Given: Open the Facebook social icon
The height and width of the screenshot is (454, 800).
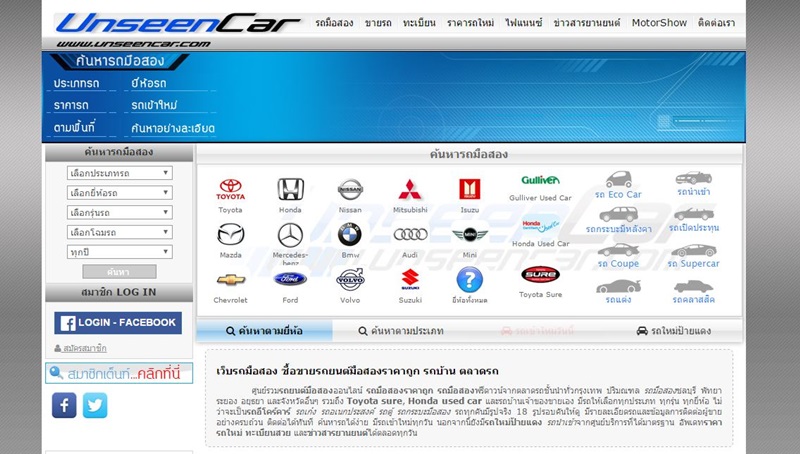Looking at the screenshot, I should [x=64, y=405].
